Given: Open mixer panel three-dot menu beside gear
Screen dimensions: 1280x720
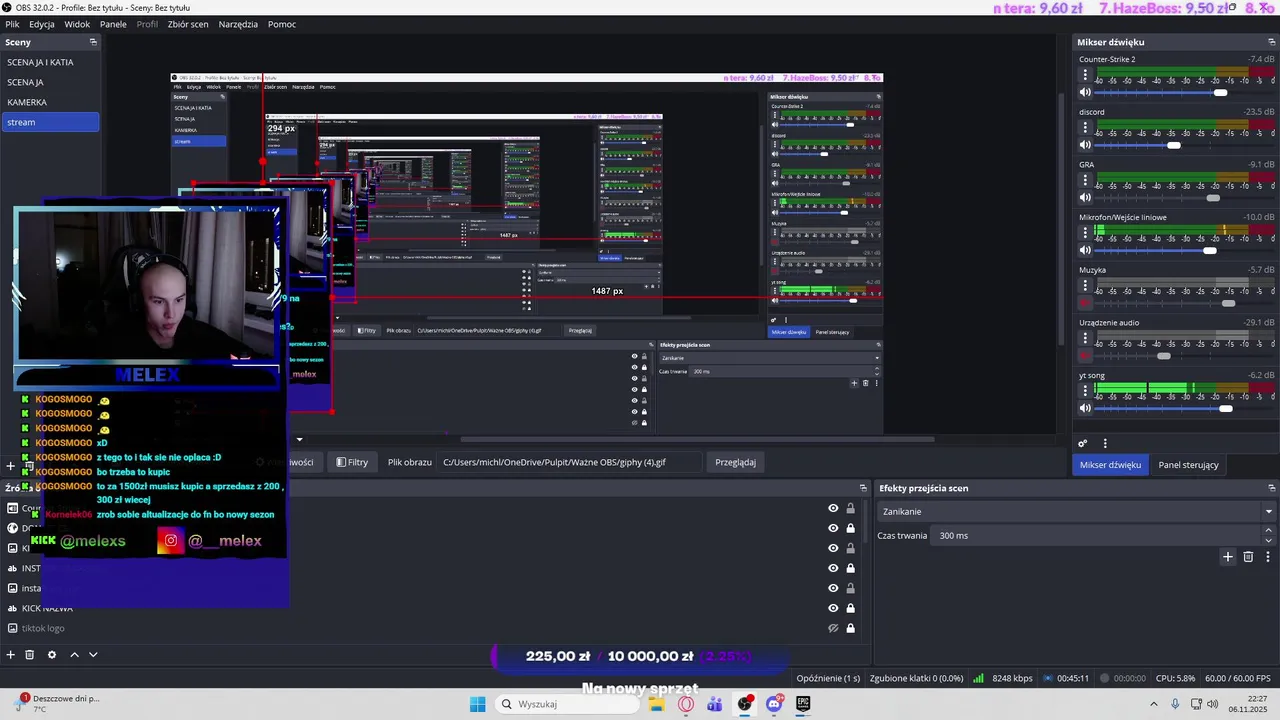Looking at the screenshot, I should pos(1105,443).
